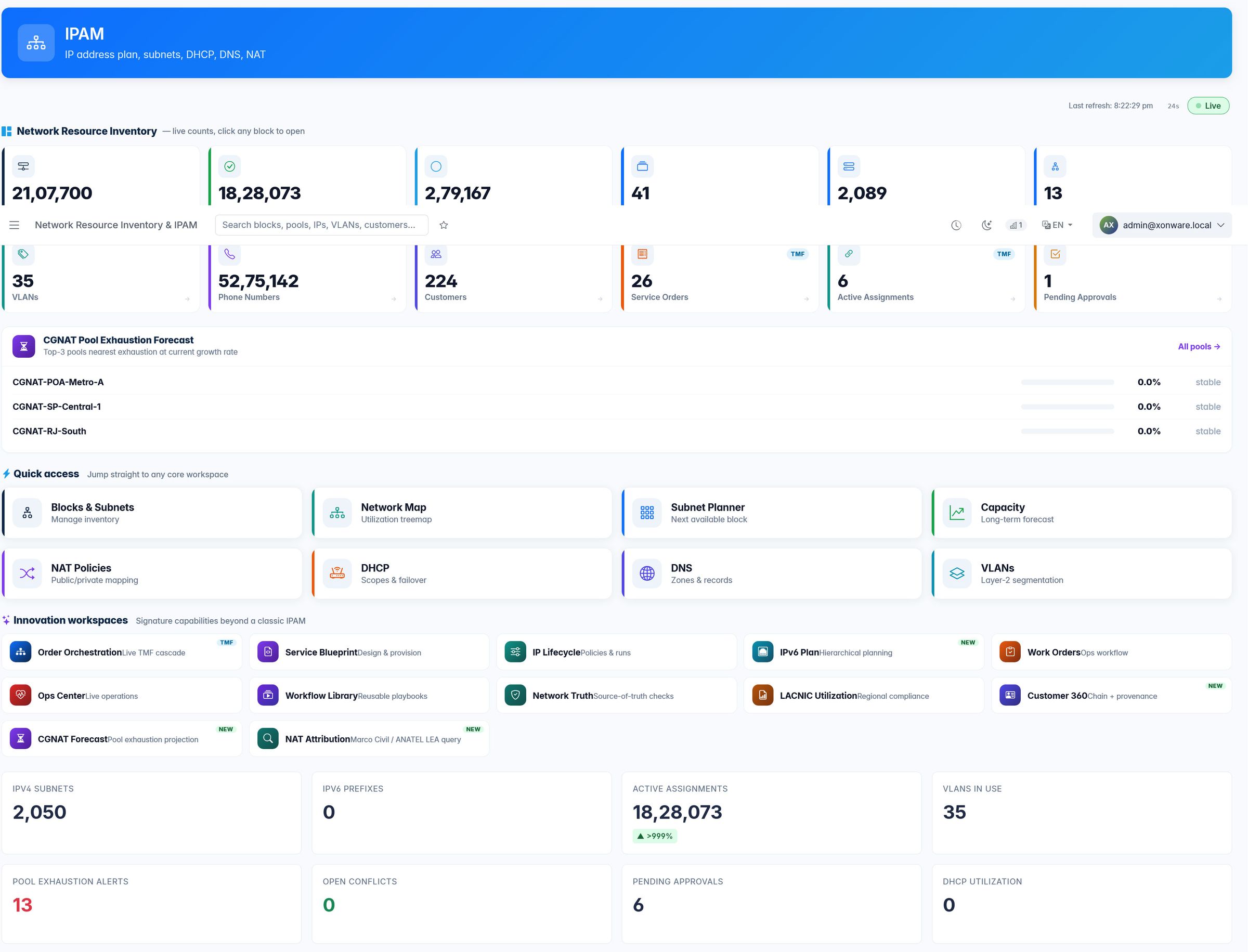Click the 2,79,167 inventory count card
This screenshot has width=1248, height=952.
click(x=513, y=176)
